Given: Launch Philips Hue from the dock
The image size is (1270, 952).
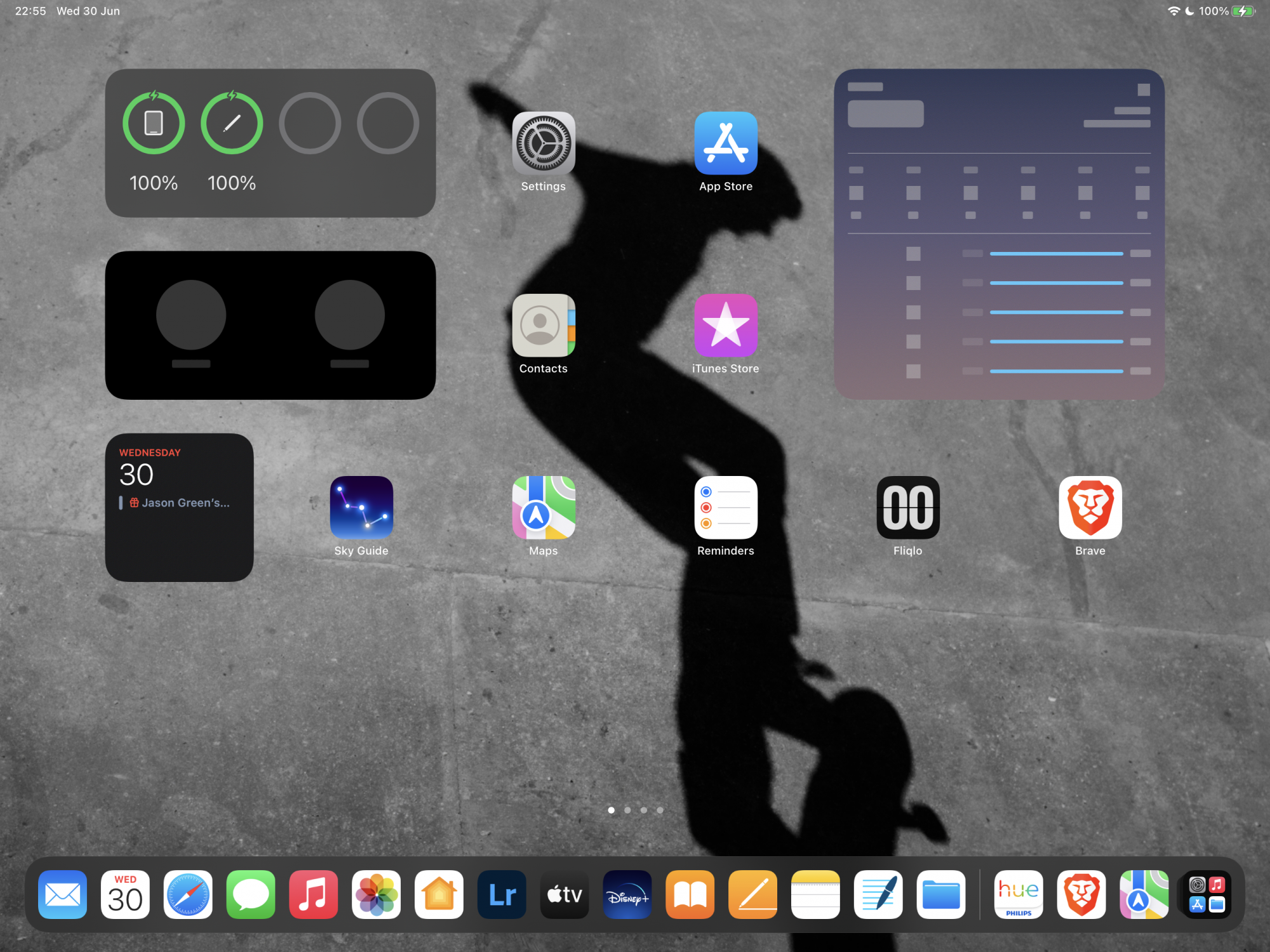Looking at the screenshot, I should pos(1019,895).
